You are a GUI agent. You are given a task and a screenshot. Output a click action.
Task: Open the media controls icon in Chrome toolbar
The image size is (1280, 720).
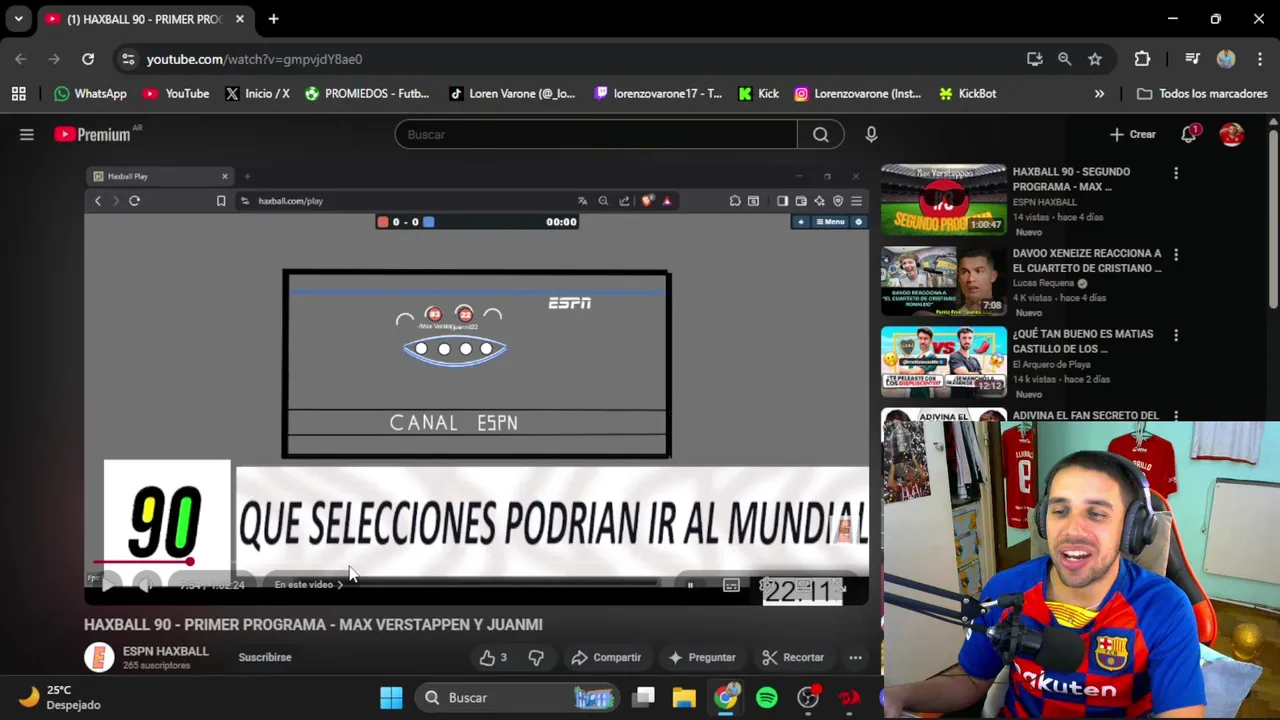(x=1192, y=59)
